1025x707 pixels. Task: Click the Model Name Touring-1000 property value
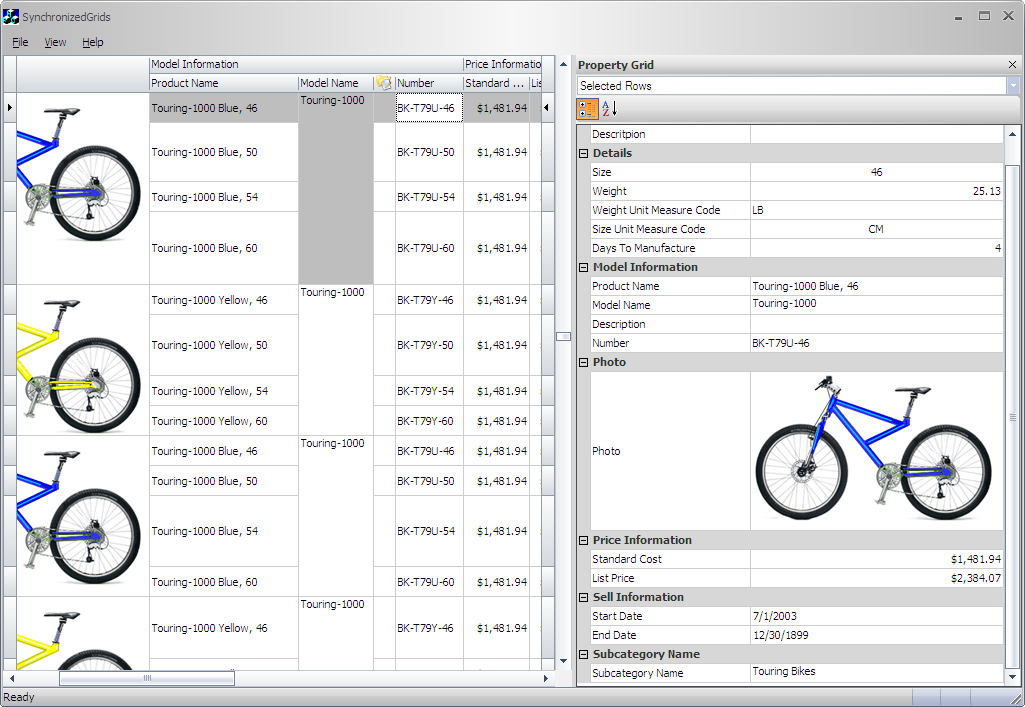pyautogui.click(x=877, y=305)
